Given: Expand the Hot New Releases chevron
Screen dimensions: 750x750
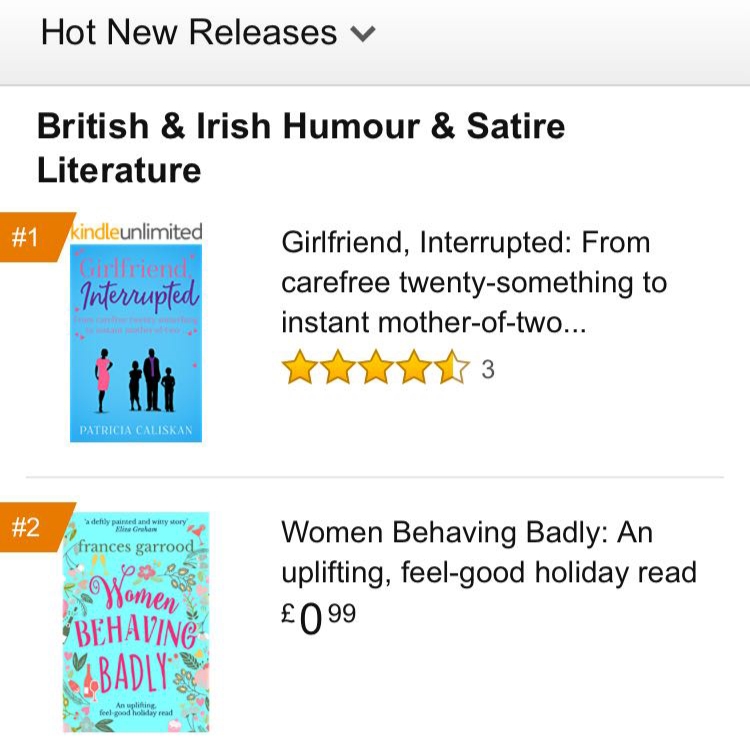Looking at the screenshot, I should [x=363, y=35].
